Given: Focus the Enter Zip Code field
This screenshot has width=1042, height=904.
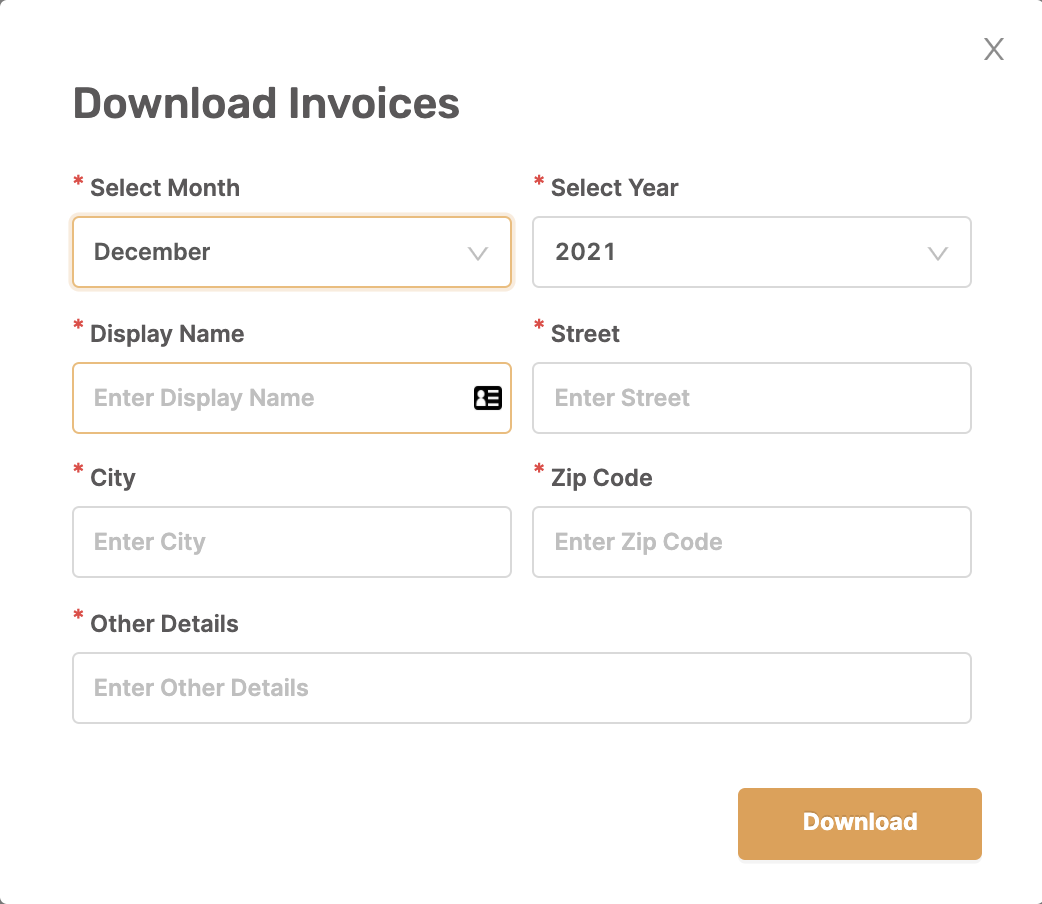Looking at the screenshot, I should pos(752,542).
